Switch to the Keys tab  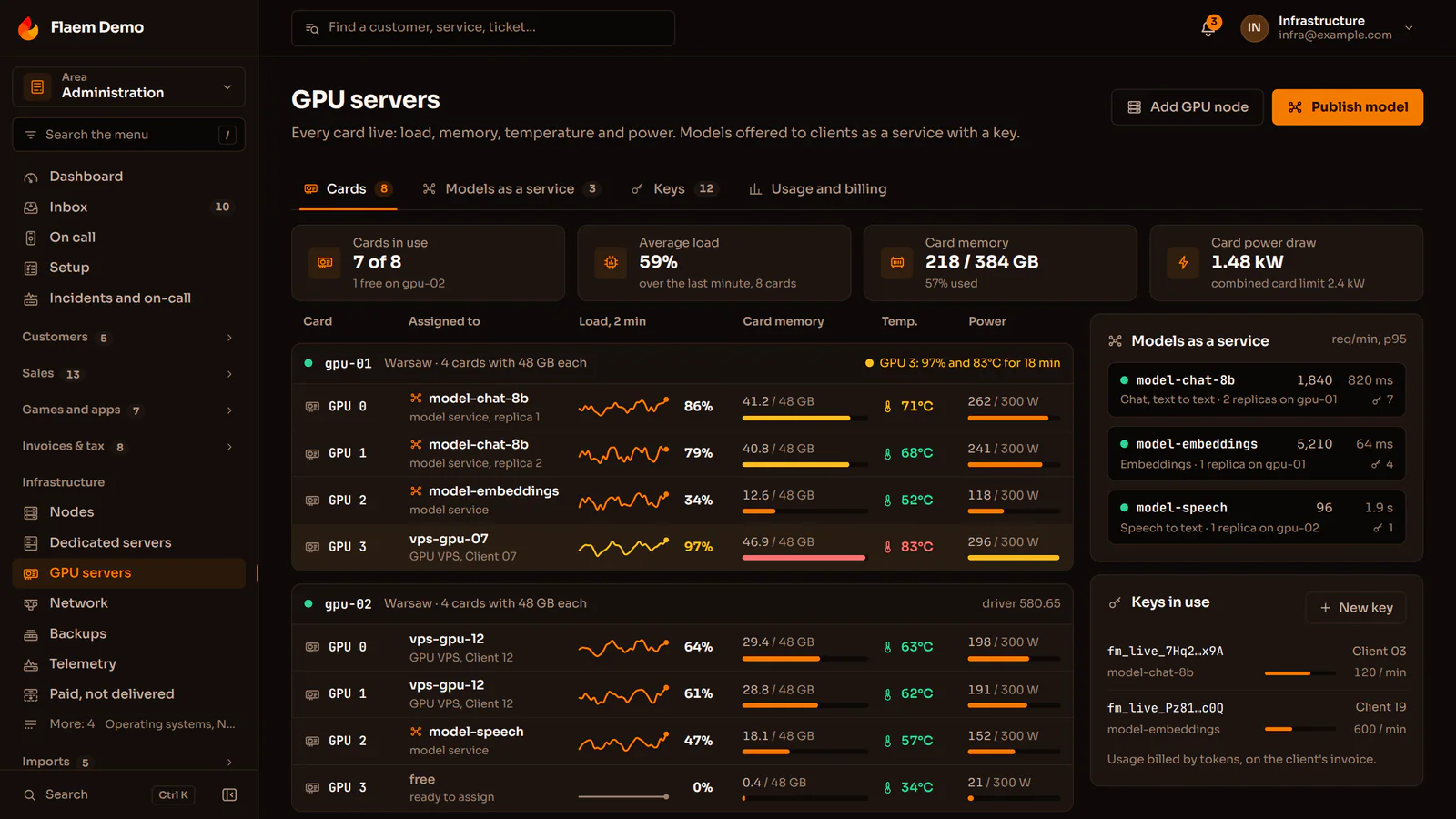click(673, 189)
